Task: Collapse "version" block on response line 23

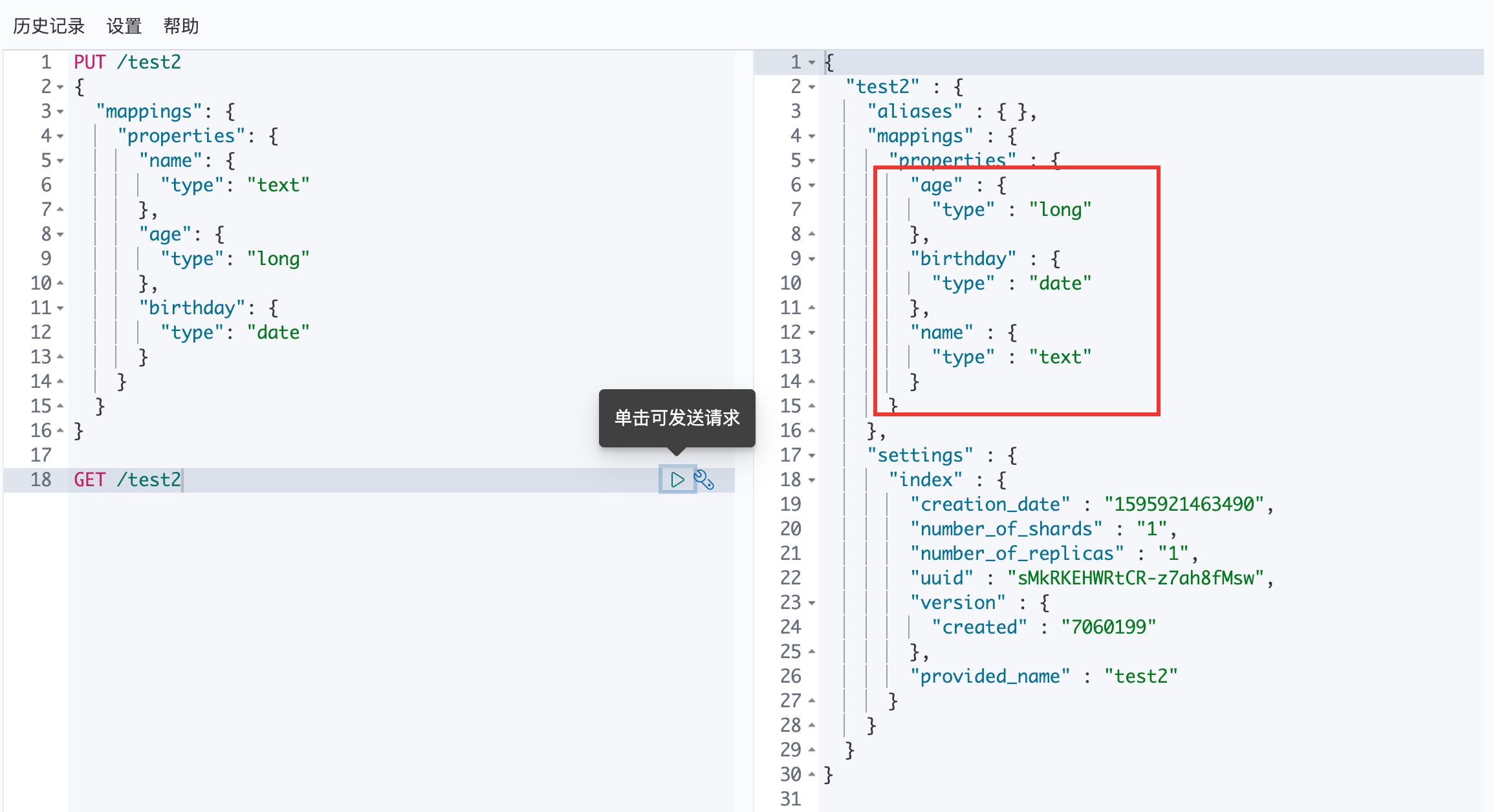Action: [811, 603]
